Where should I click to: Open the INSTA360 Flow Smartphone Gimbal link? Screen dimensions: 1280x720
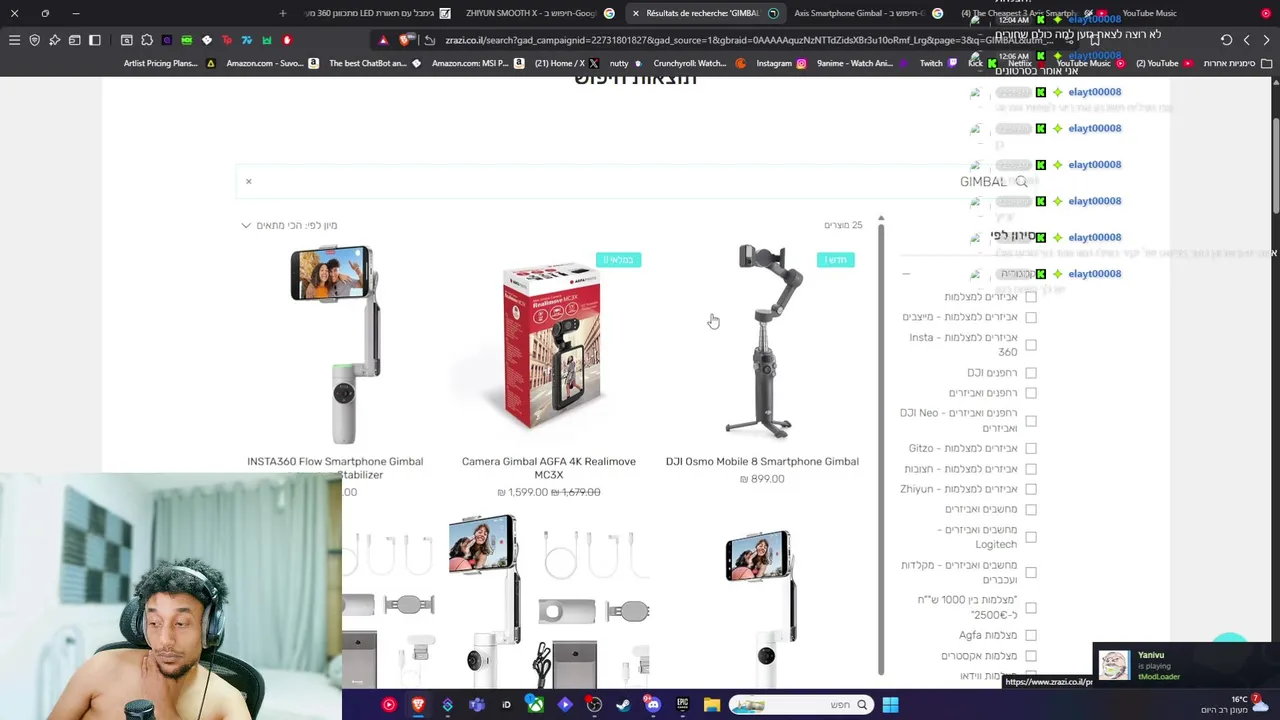[335, 468]
